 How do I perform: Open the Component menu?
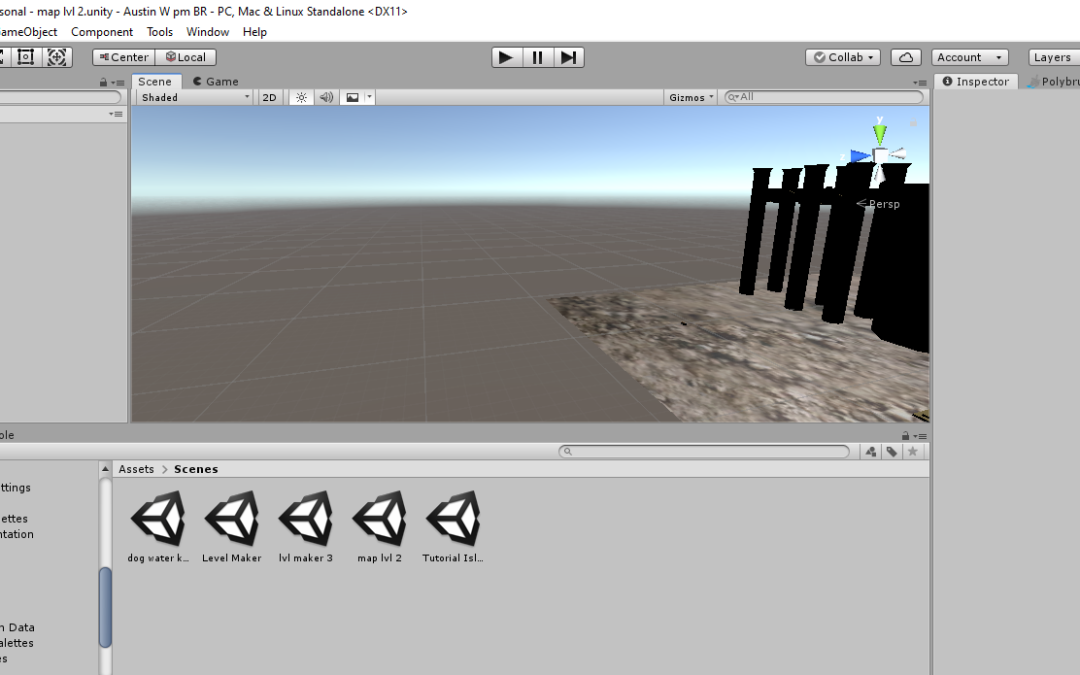pyautogui.click(x=102, y=32)
